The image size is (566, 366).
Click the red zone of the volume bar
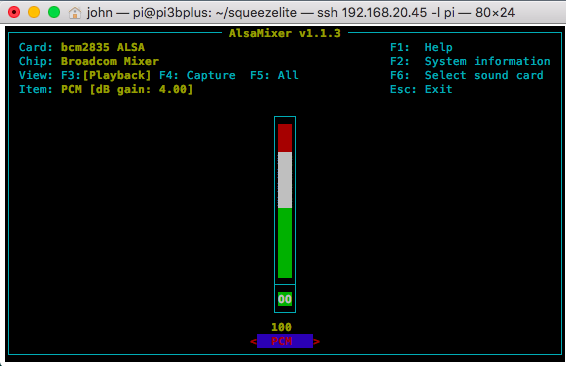coord(285,138)
